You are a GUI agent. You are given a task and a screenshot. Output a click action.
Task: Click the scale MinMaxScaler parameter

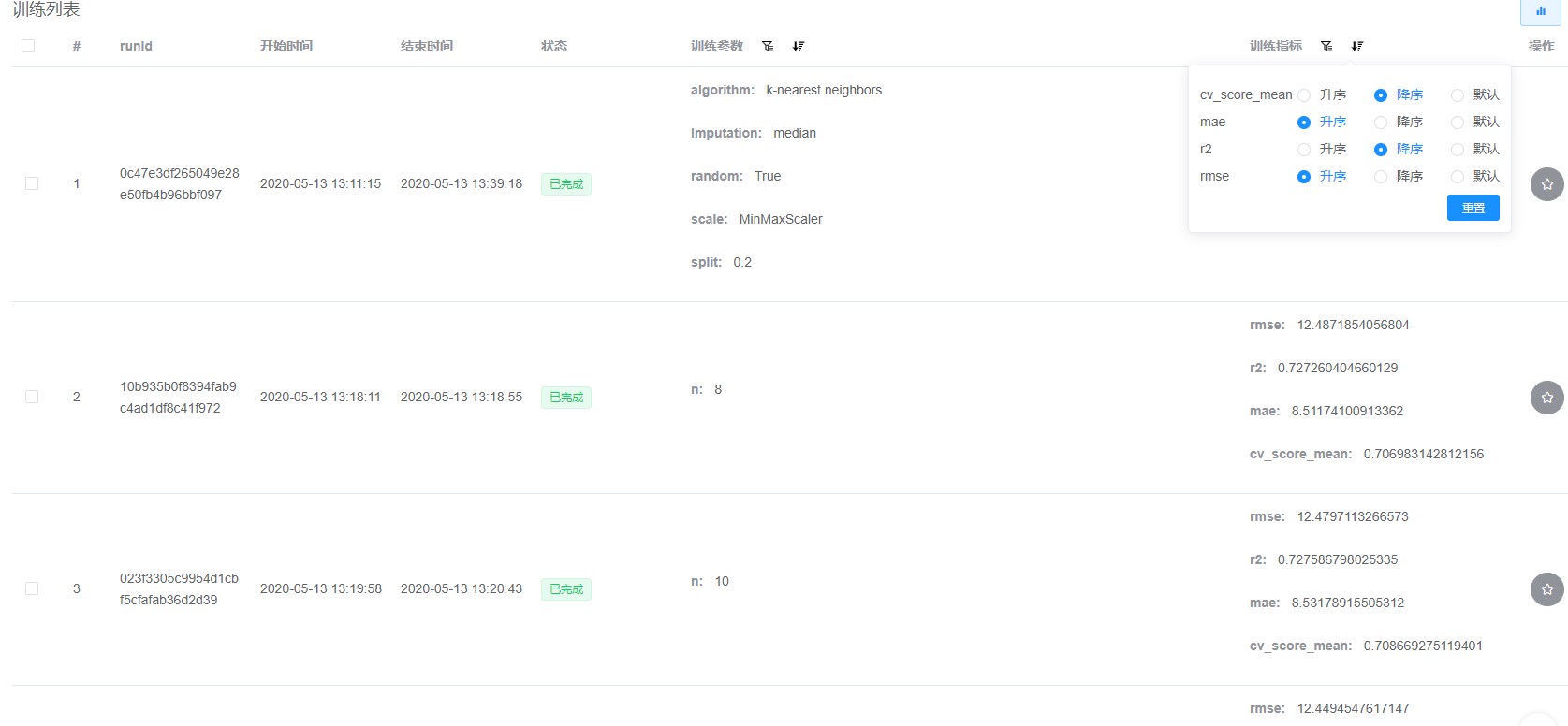pos(756,220)
